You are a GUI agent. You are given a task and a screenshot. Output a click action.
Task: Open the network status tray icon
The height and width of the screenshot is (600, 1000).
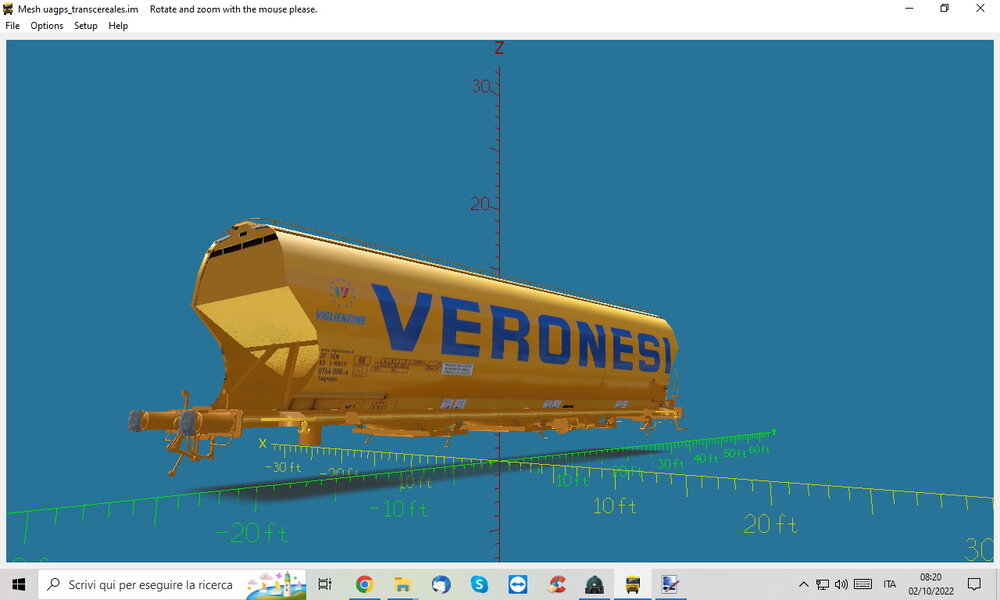(823, 584)
